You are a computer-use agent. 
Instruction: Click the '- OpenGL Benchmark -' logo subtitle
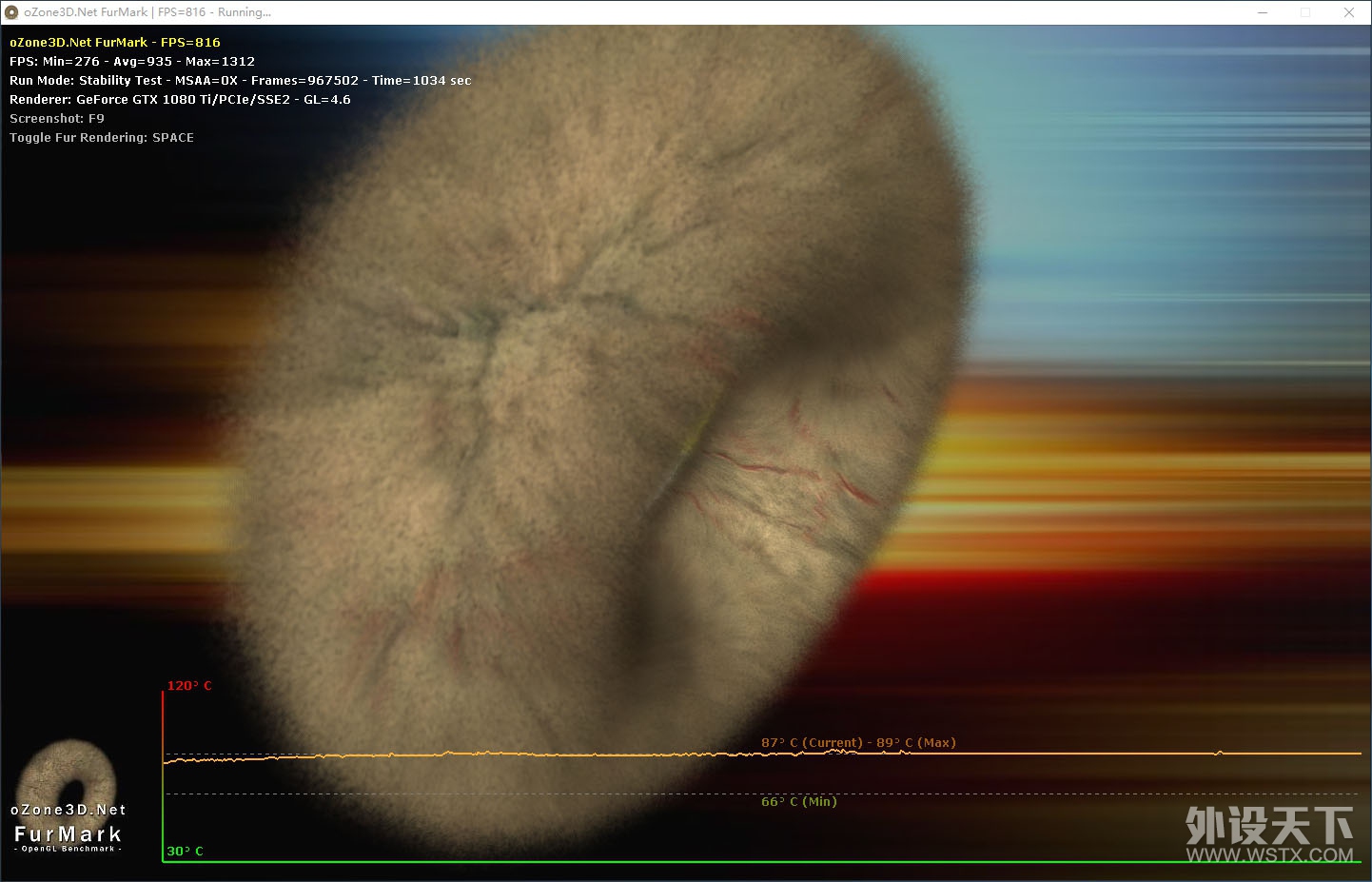[68, 849]
